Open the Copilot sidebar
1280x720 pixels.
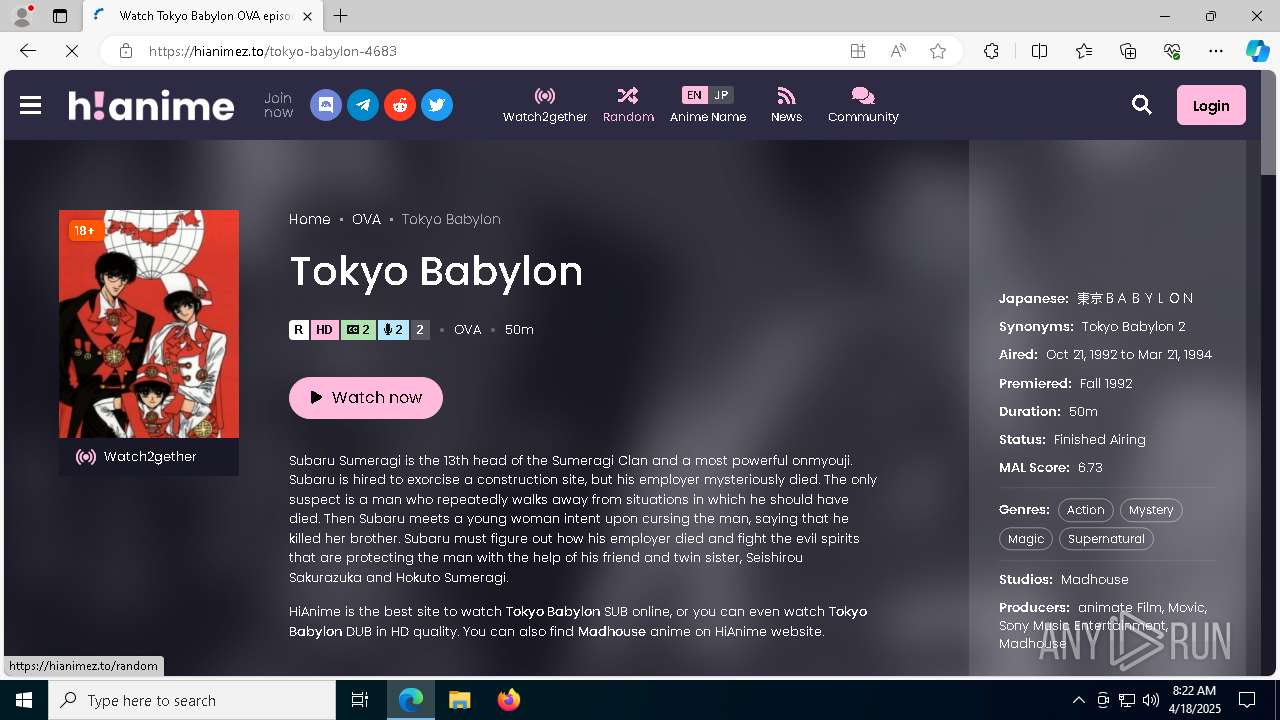pos(1257,51)
